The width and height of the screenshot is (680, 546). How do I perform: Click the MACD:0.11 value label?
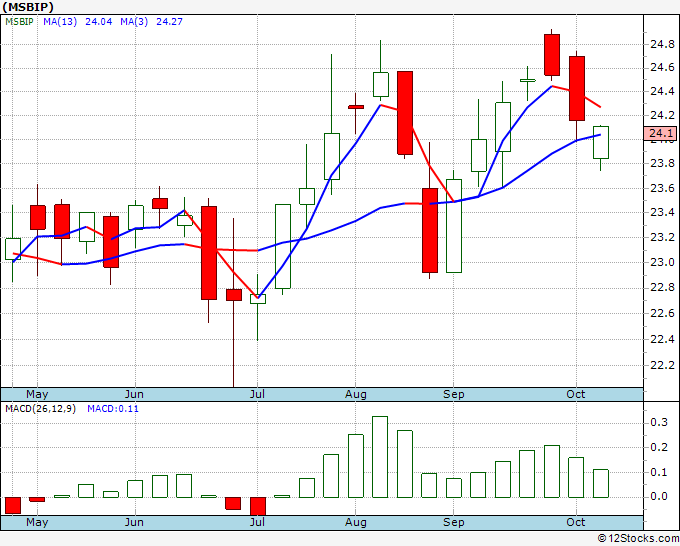(x=113, y=409)
